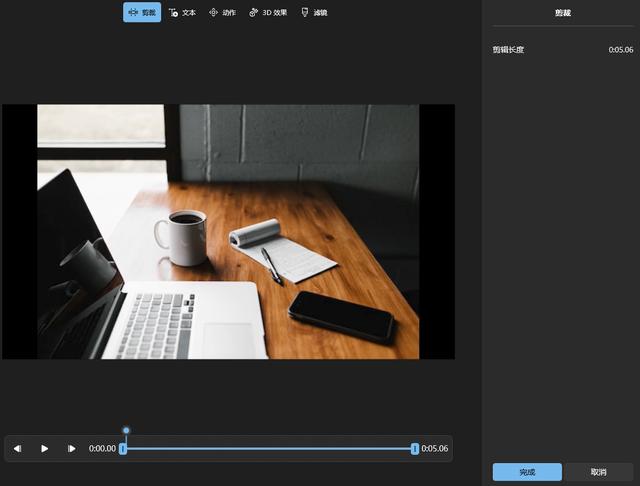Click the timeline end time 0:05.06

click(435, 448)
